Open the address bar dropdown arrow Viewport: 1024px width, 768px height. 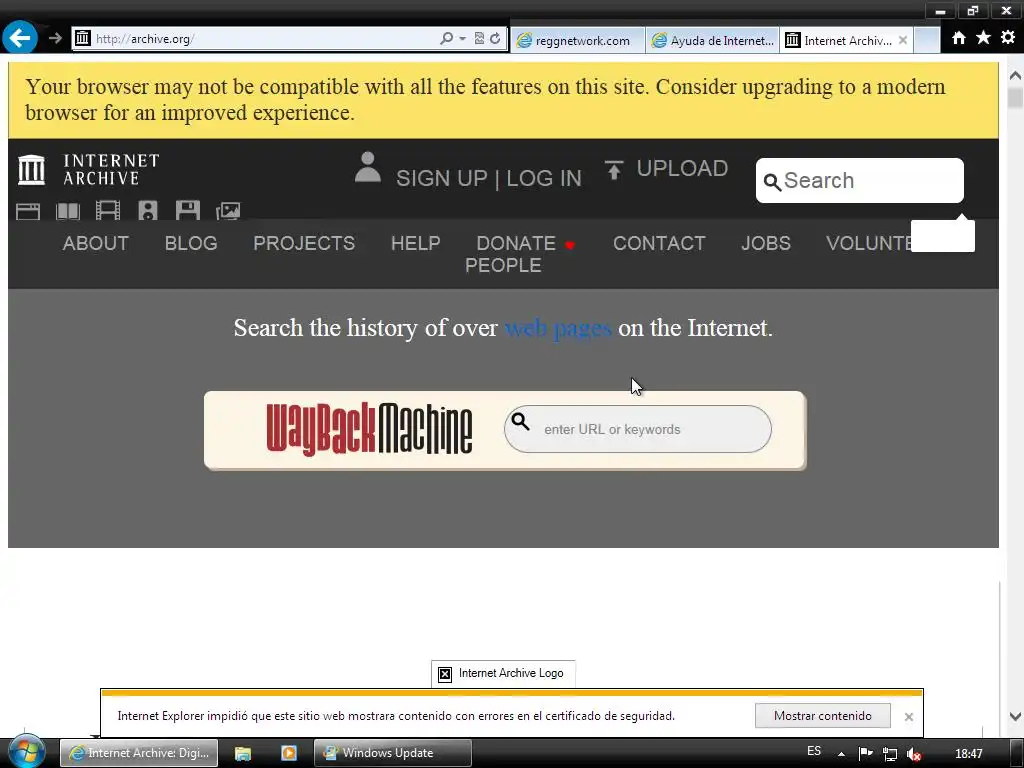pyautogui.click(x=462, y=39)
